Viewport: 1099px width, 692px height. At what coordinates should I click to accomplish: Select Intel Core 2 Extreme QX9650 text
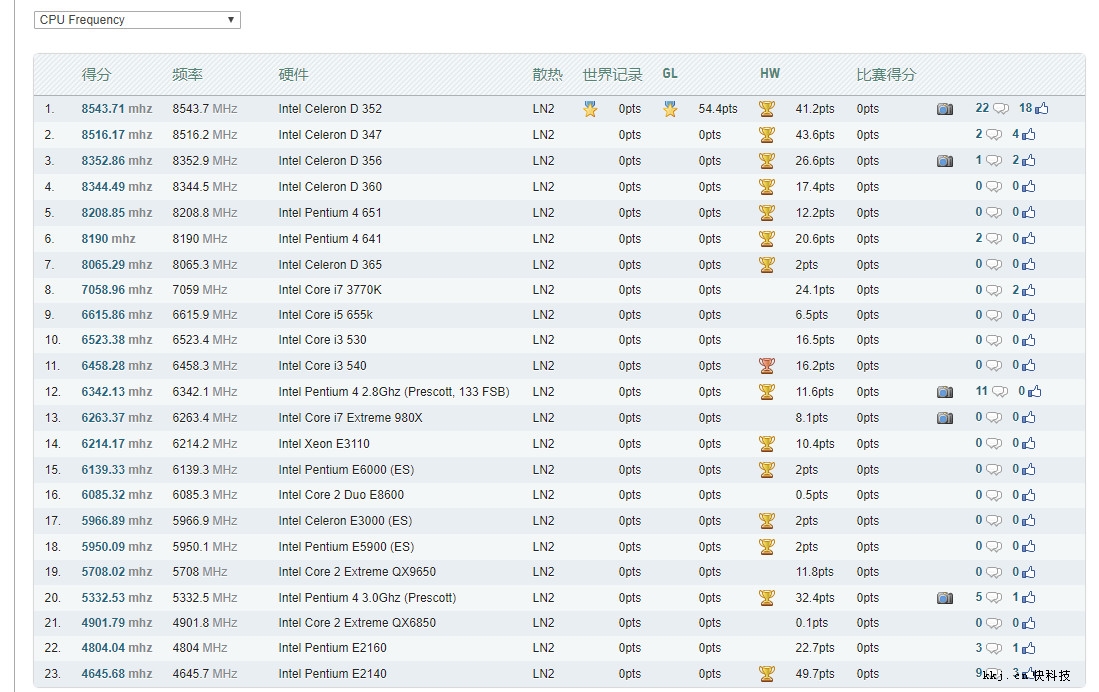coord(357,571)
